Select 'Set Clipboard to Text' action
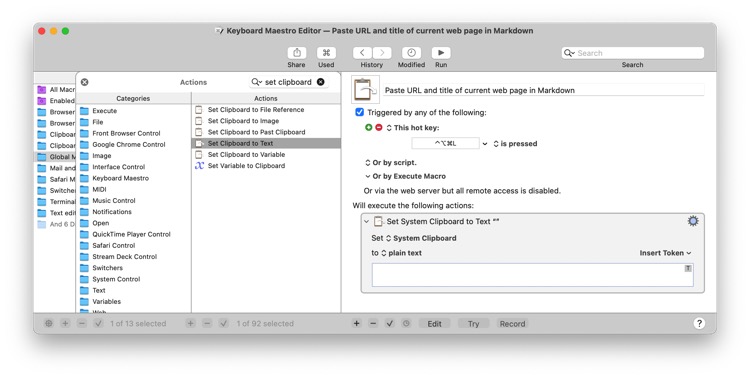Viewport: 750px width, 378px height. coord(266,143)
